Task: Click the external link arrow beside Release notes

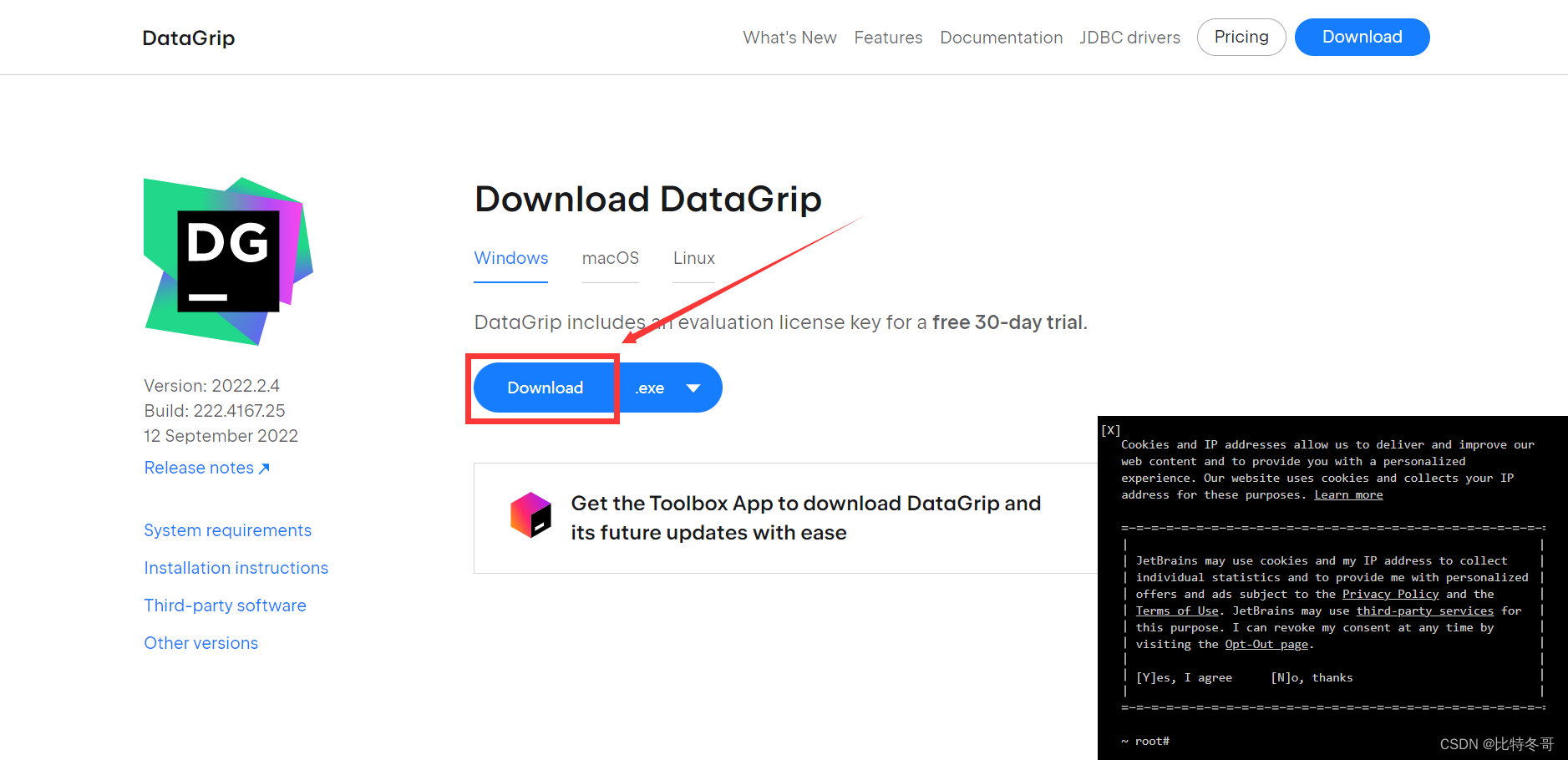Action: [265, 468]
